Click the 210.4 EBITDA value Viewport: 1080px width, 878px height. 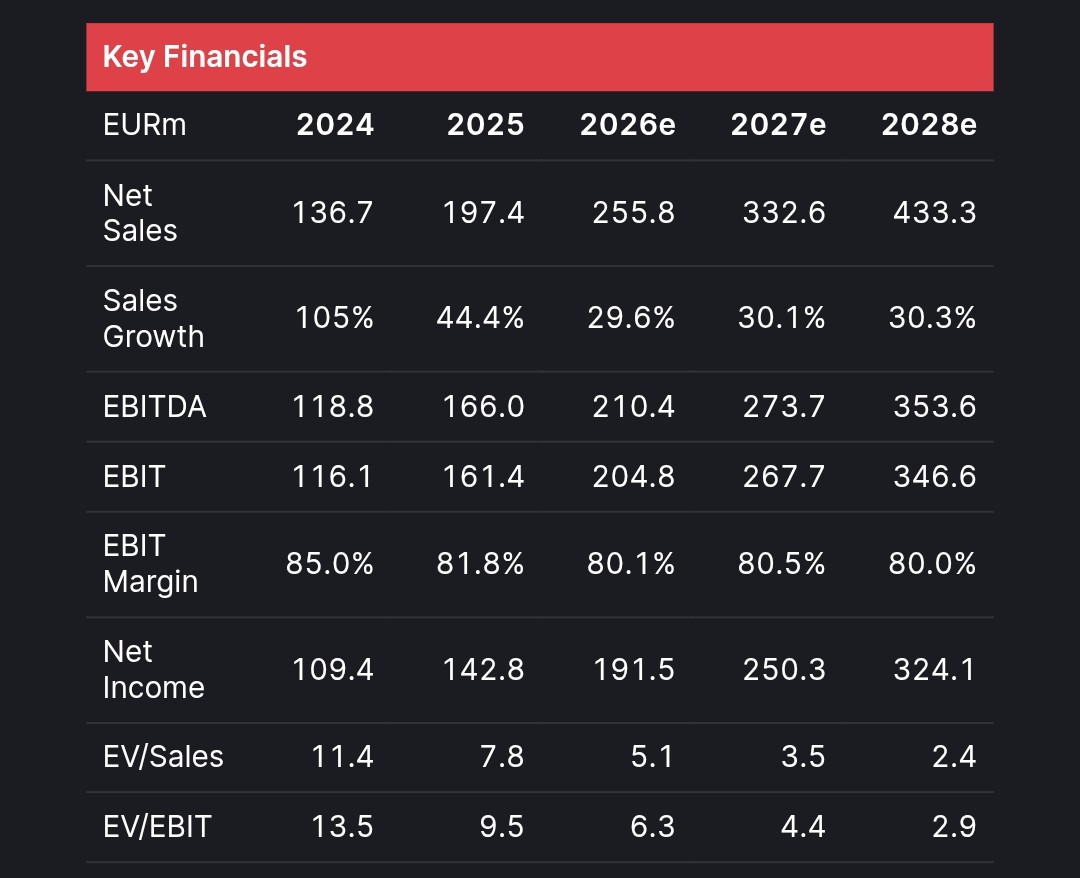(x=633, y=407)
